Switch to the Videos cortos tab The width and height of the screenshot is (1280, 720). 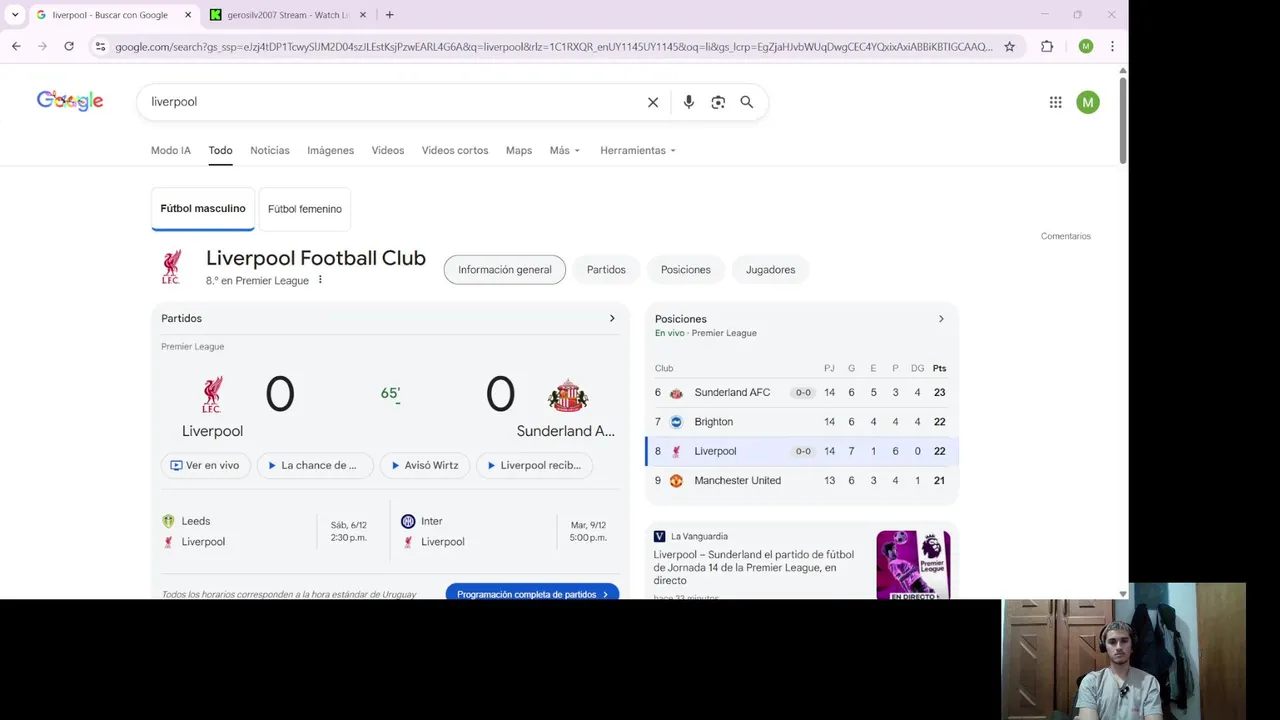[x=455, y=150]
